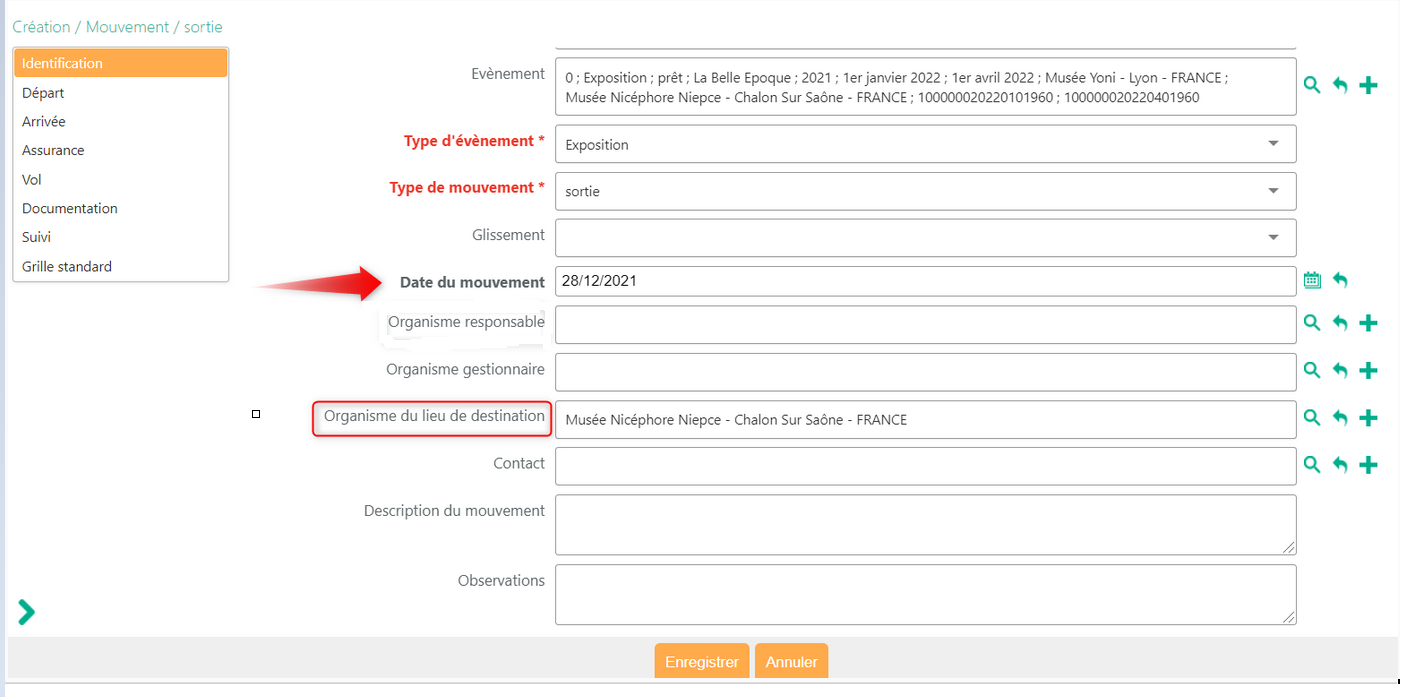Image resolution: width=1404 pixels, height=697 pixels.
Task: Search for an Organisme responsable
Action: 1312,322
